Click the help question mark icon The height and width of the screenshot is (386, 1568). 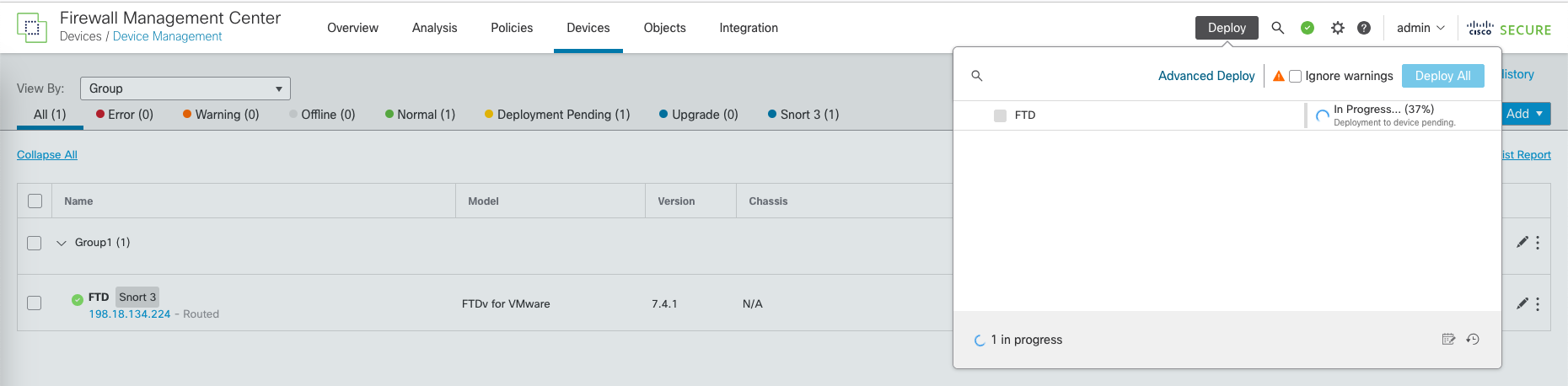pos(1363,28)
